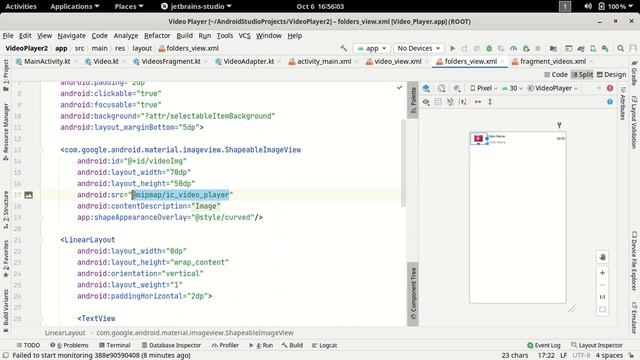The height and width of the screenshot is (360, 640).
Task: Open the Gradle side tool window
Action: click(634, 72)
